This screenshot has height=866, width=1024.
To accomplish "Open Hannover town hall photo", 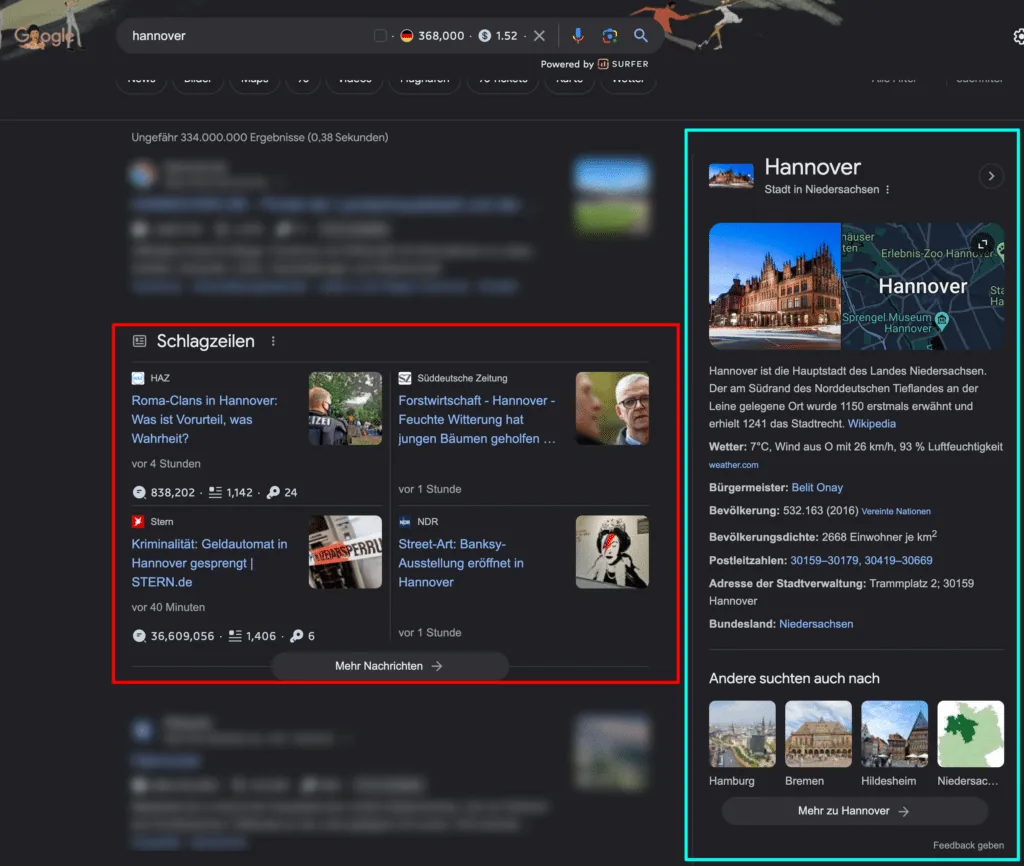I will (775, 286).
